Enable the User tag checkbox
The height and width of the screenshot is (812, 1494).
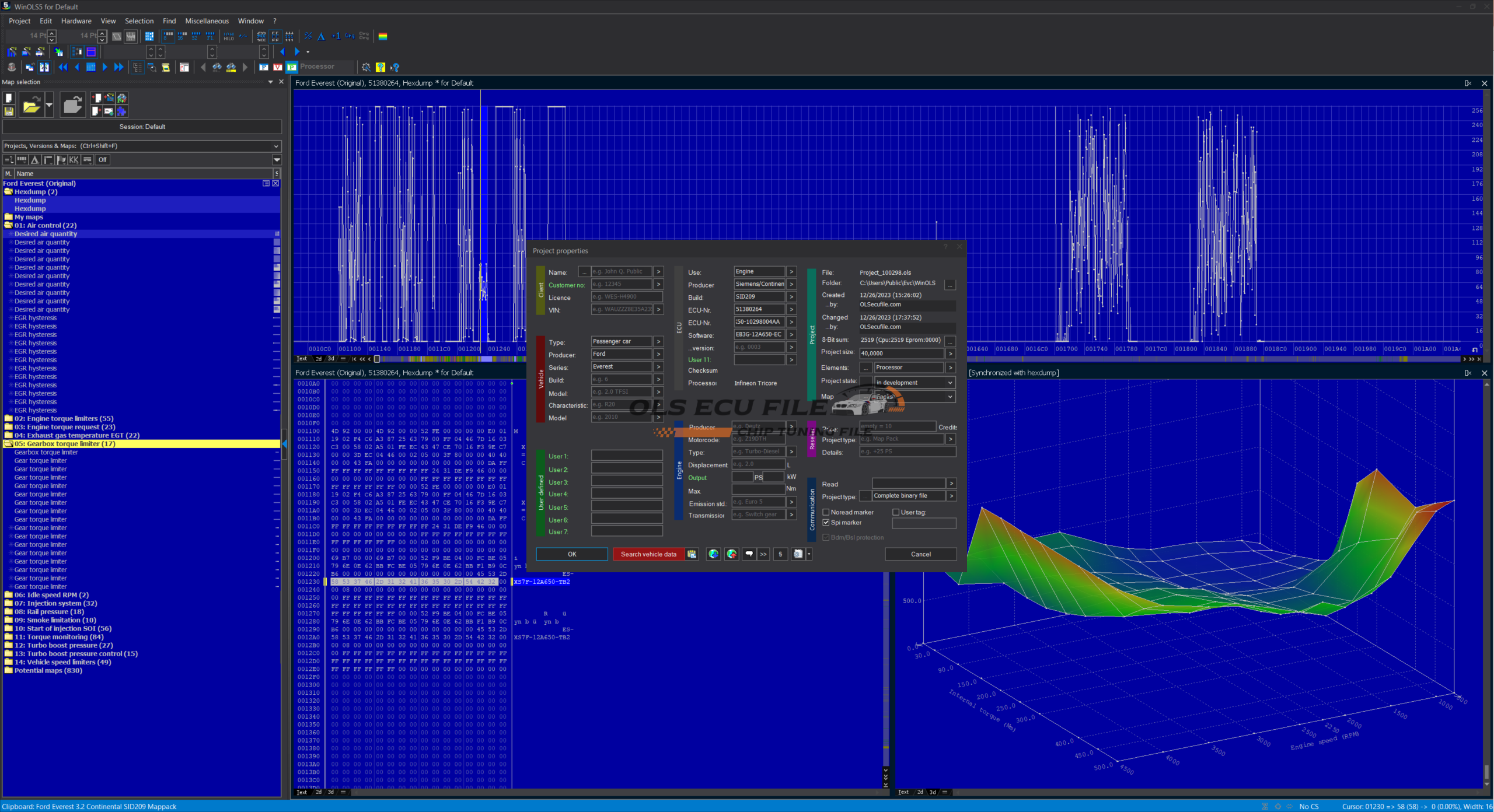click(x=896, y=512)
